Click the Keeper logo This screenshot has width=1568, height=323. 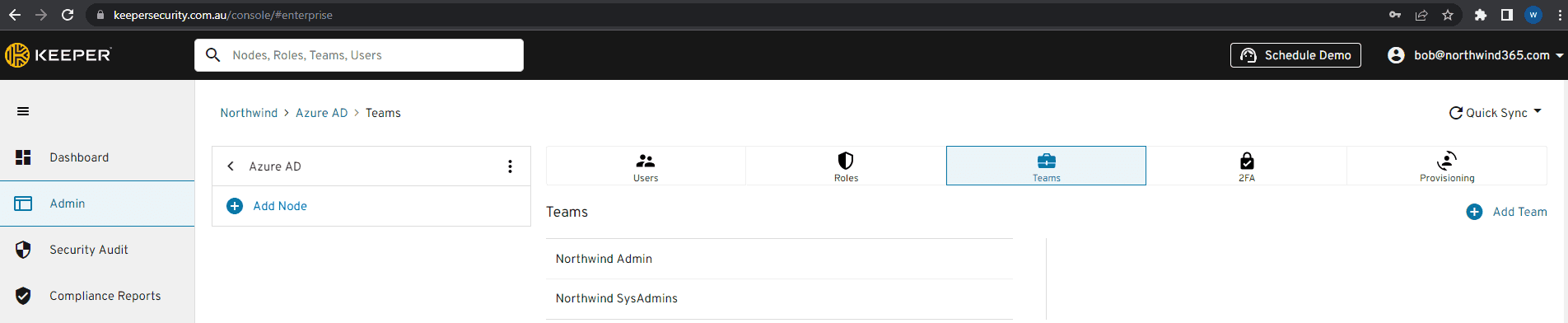pos(58,55)
